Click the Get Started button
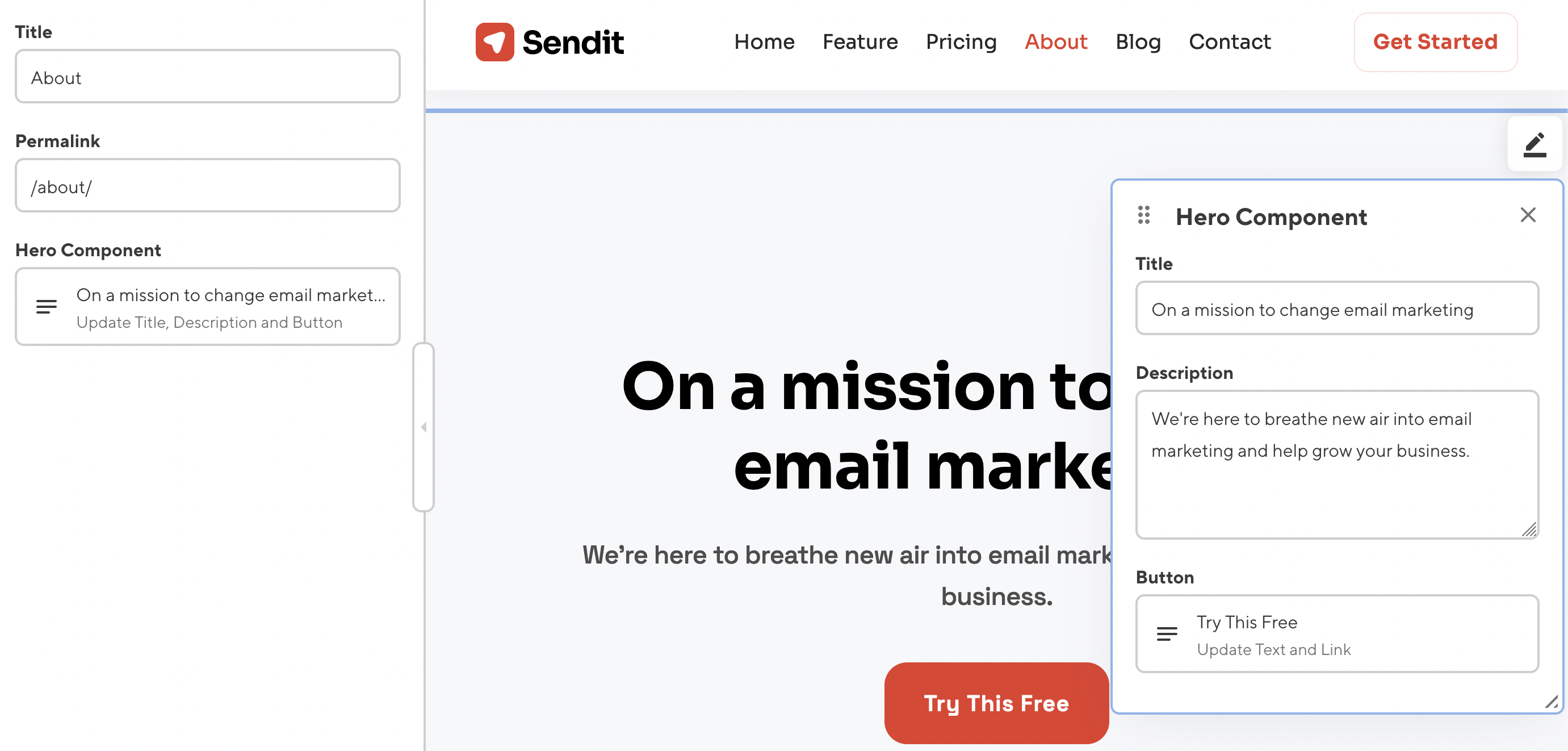 [x=1435, y=42]
